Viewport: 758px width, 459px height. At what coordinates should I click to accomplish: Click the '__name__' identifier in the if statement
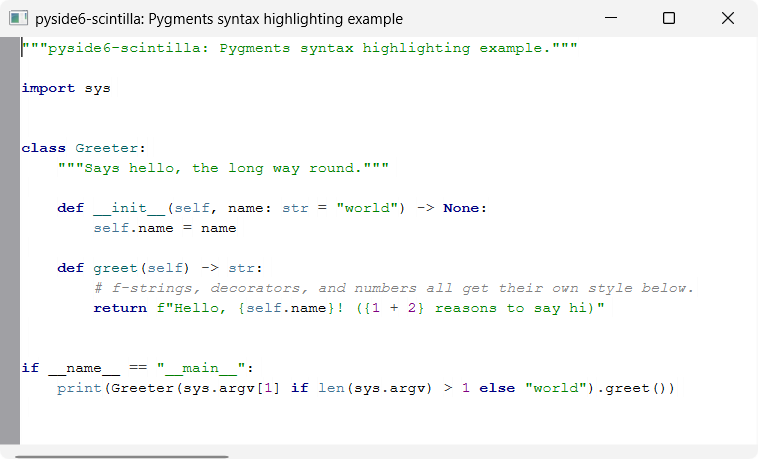tap(84, 369)
